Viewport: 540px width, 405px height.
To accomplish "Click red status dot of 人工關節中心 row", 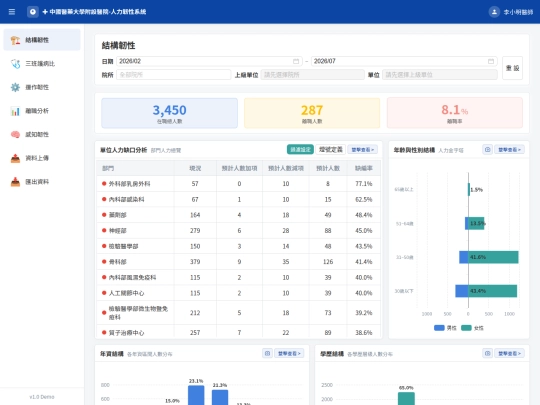I will [104, 293].
